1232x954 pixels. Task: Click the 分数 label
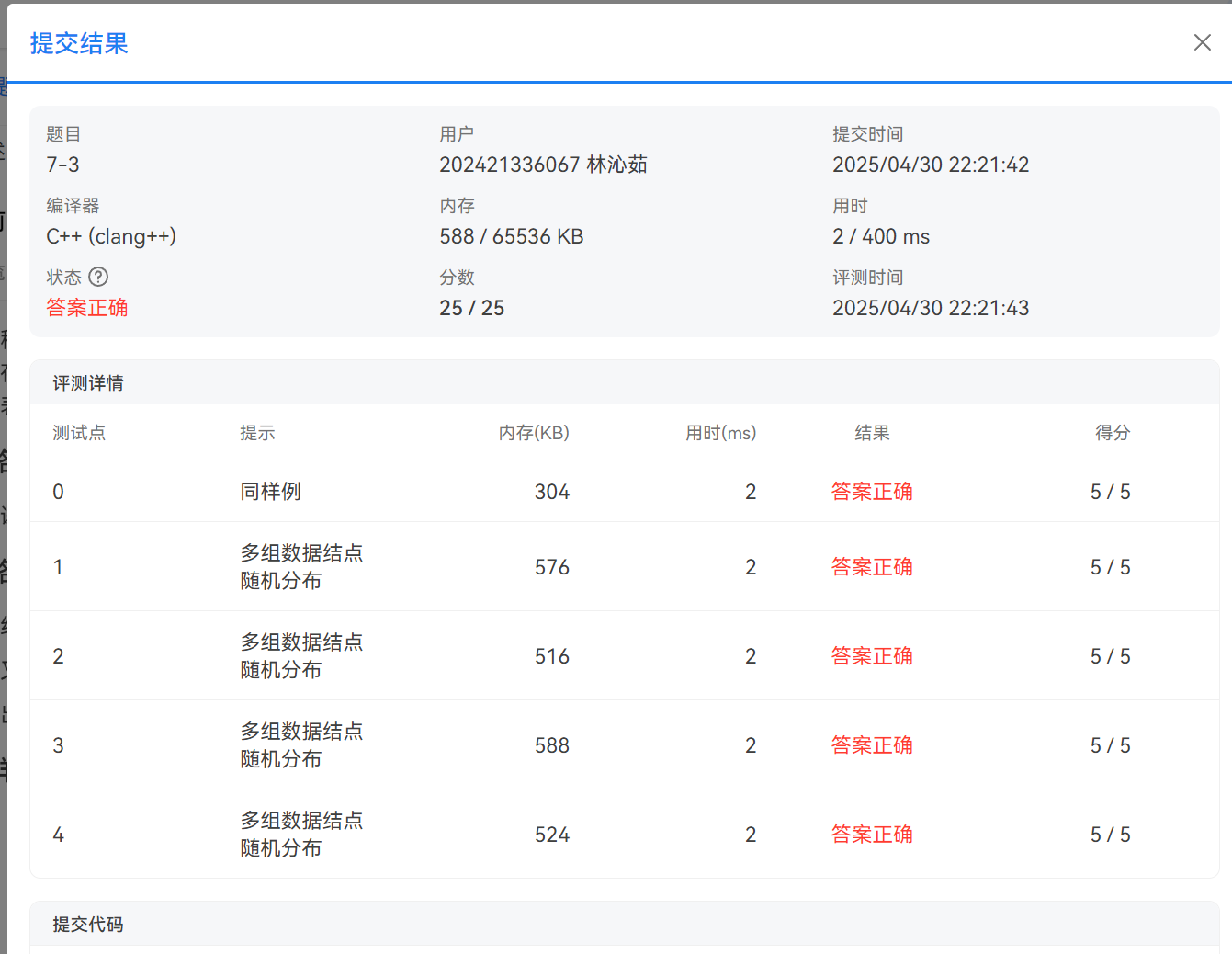457,277
